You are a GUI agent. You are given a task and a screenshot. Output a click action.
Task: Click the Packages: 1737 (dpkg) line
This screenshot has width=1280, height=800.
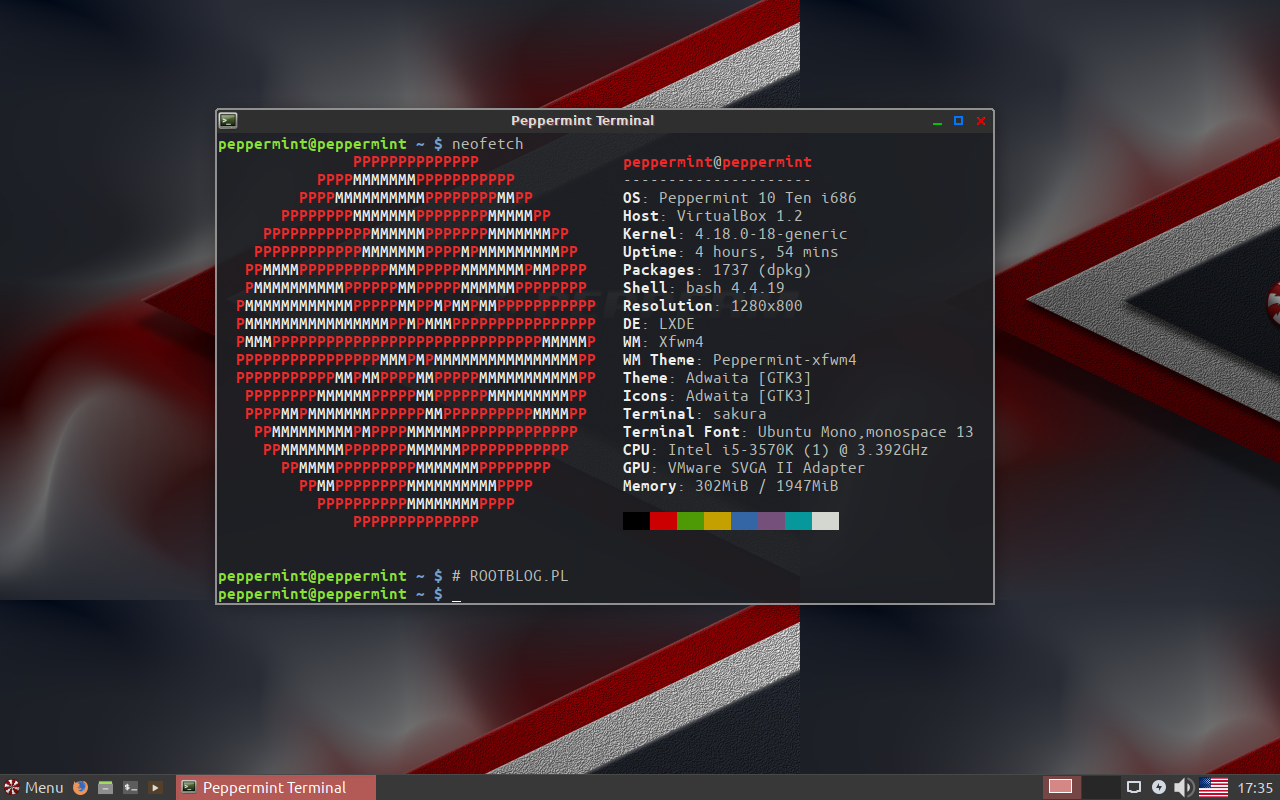coord(717,270)
